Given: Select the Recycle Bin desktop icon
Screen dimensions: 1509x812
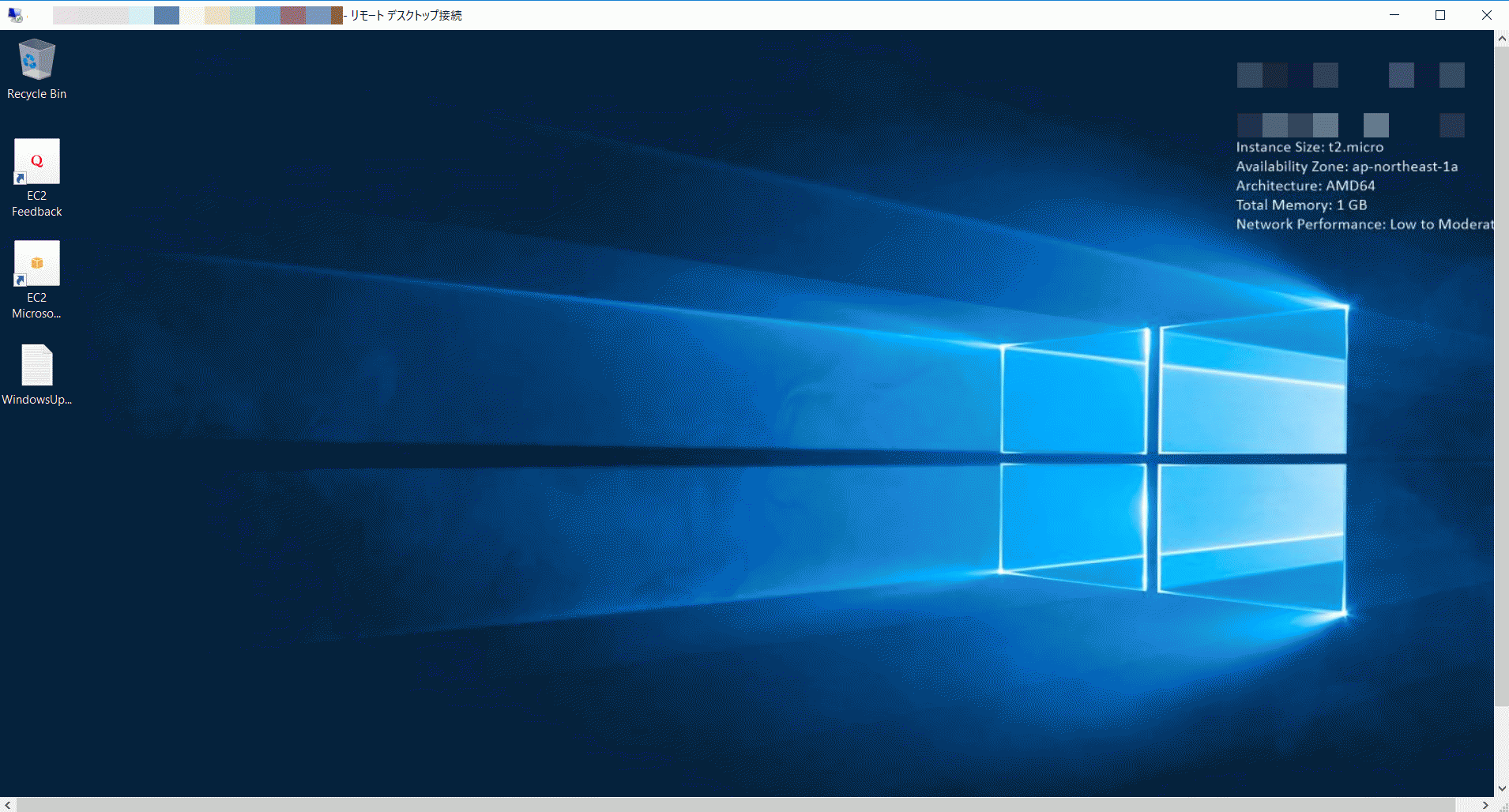Looking at the screenshot, I should pyautogui.click(x=36, y=70).
